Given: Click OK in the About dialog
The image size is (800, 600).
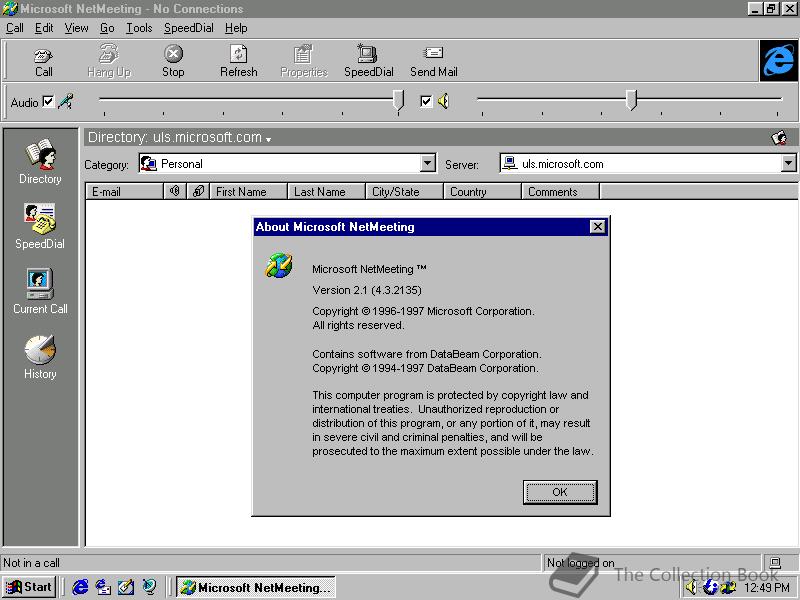Looking at the screenshot, I should pos(560,492).
